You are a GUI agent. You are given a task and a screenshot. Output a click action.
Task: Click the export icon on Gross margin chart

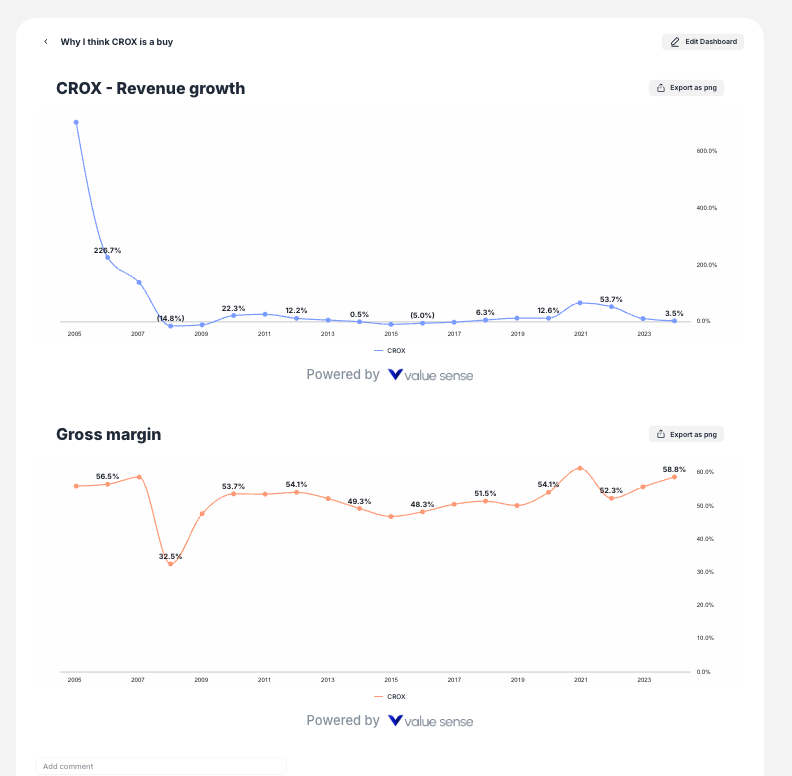tap(661, 434)
